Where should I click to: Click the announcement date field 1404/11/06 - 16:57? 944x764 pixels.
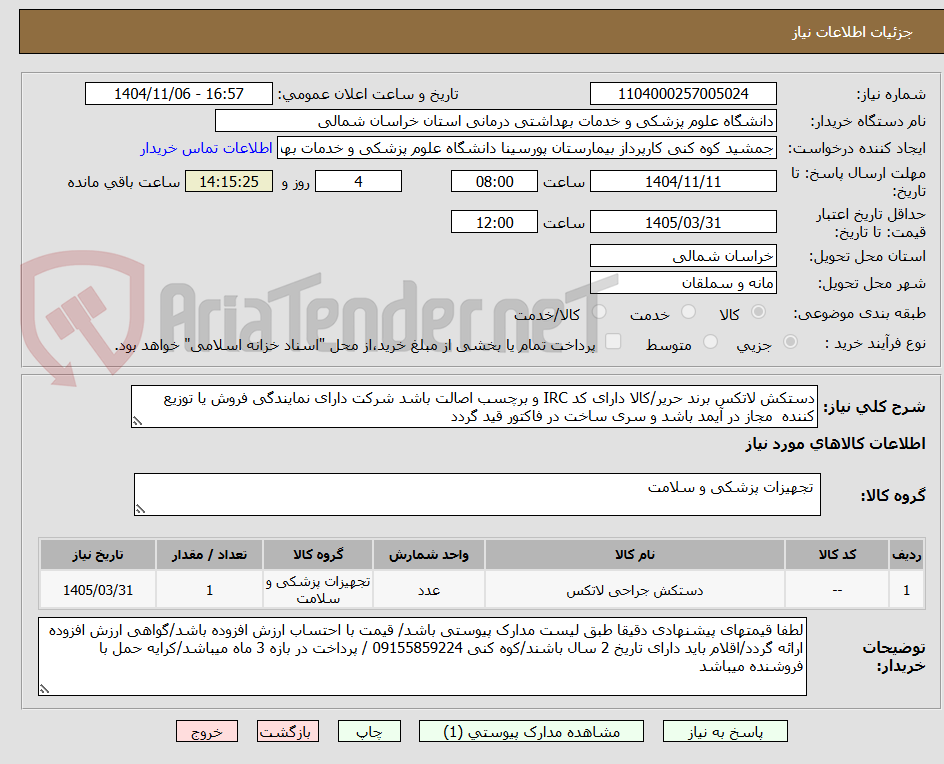pos(179,94)
